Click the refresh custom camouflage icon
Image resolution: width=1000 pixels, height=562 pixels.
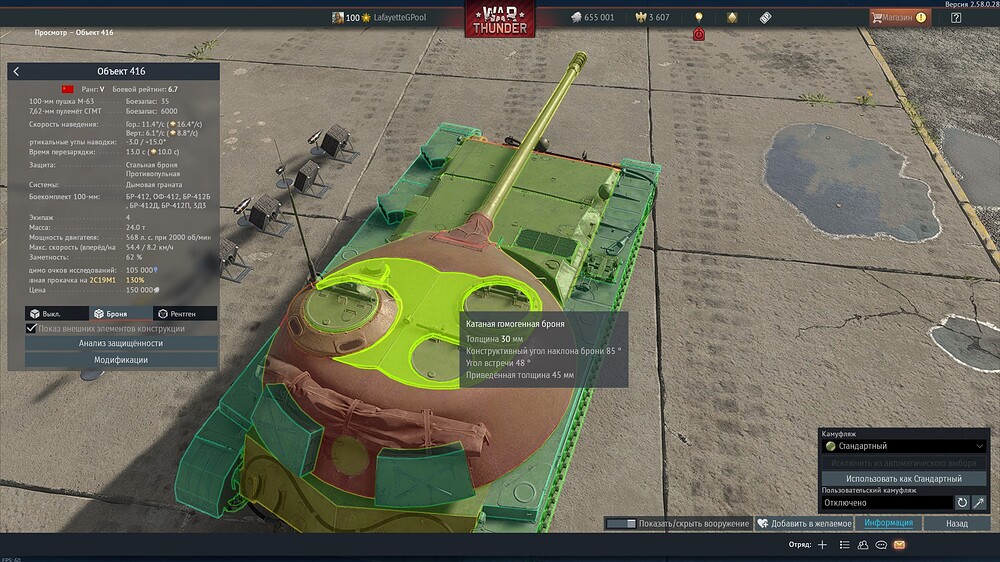pos(962,503)
